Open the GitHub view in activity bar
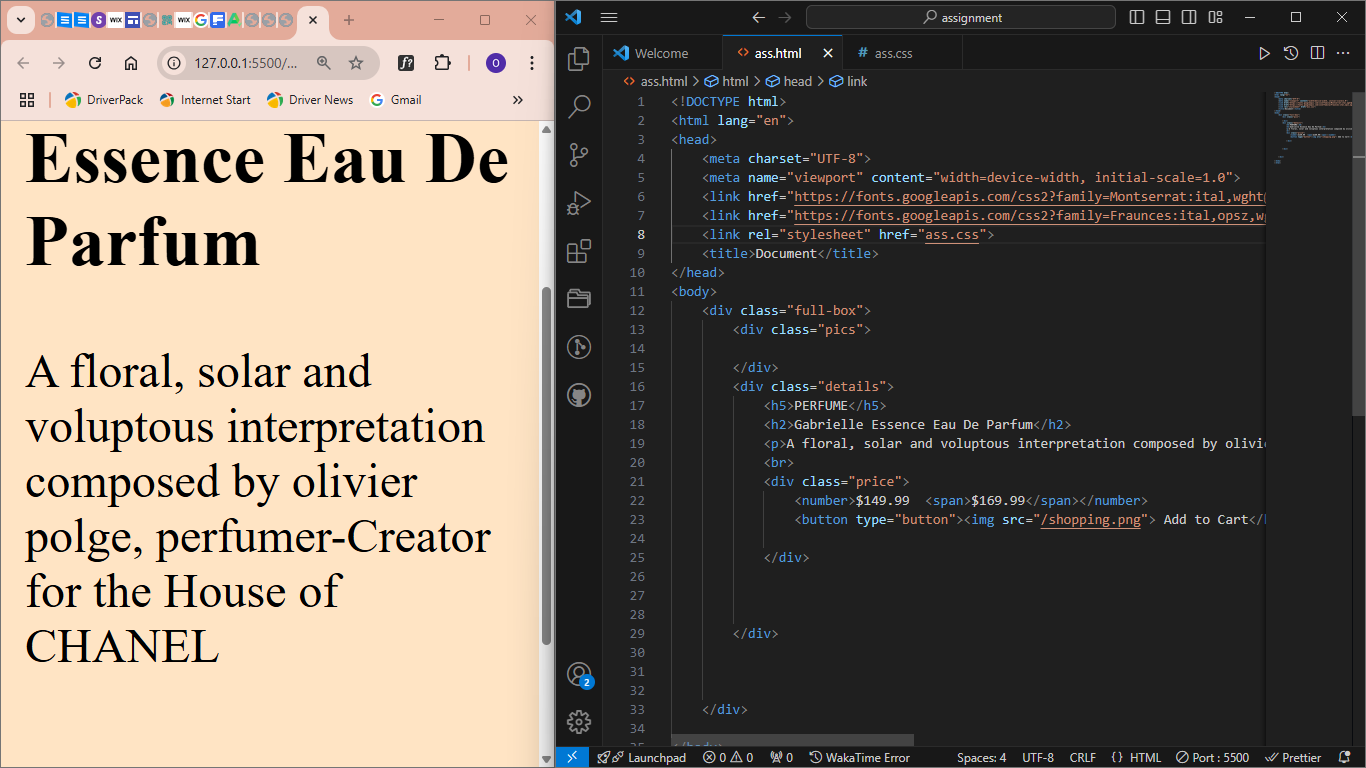 (579, 395)
